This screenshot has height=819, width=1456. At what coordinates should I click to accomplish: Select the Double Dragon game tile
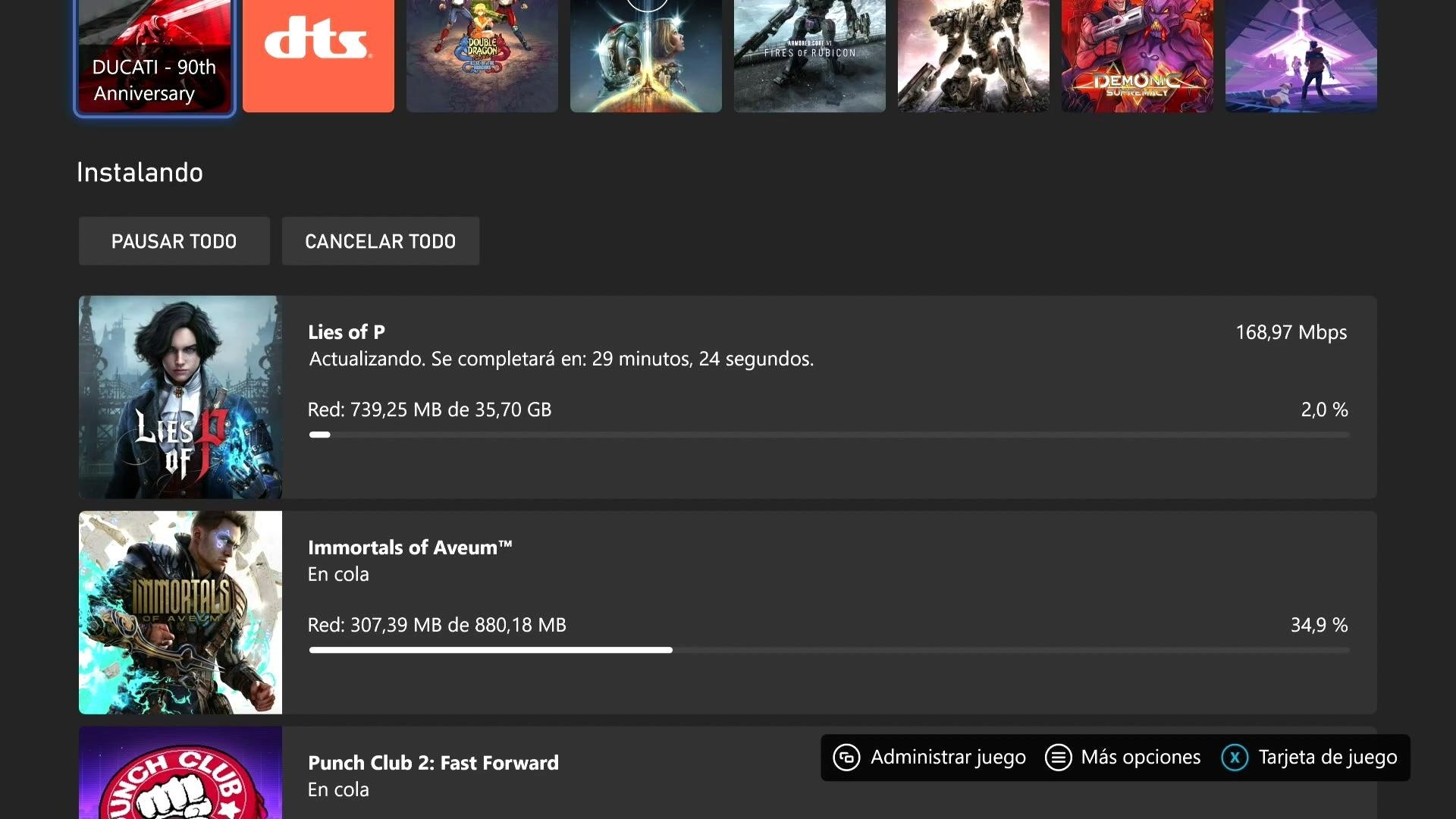click(x=482, y=56)
